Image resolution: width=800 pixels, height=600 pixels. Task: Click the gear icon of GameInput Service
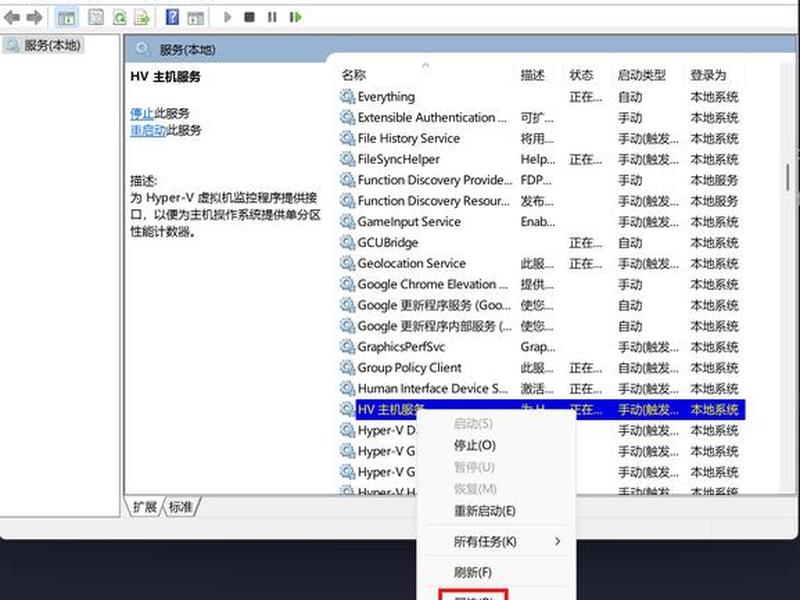coord(347,221)
